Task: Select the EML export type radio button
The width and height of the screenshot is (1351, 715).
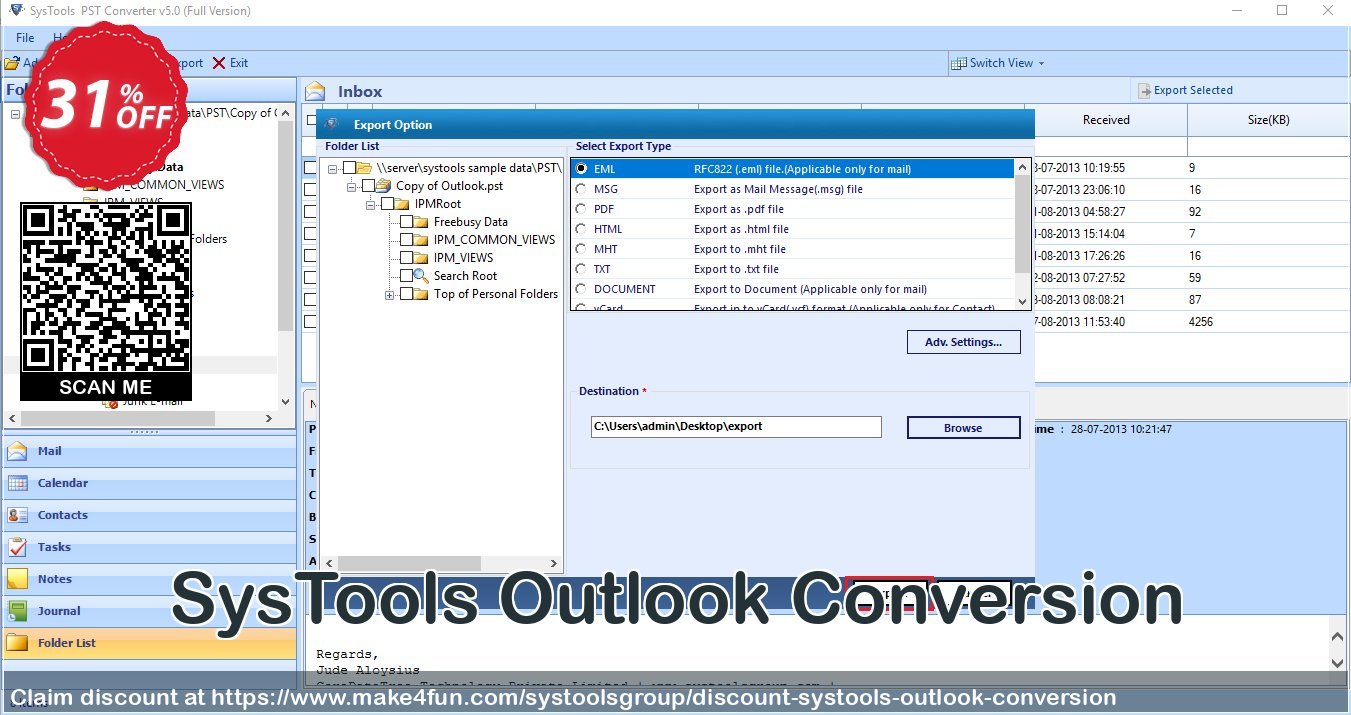Action: pyautogui.click(x=581, y=169)
